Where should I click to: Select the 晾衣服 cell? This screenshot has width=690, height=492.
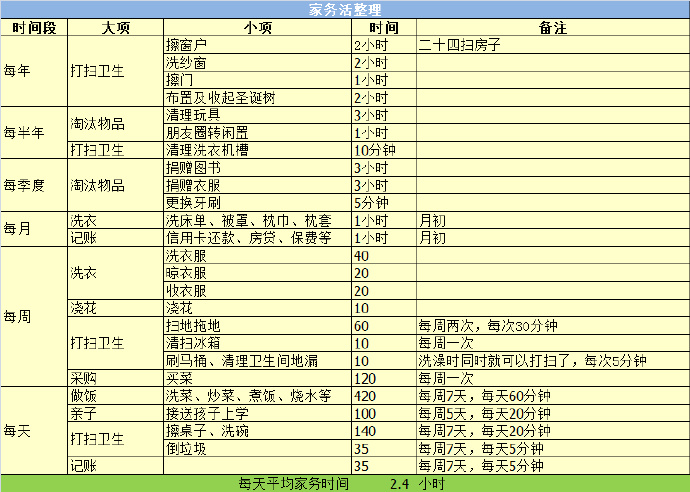click(x=257, y=273)
